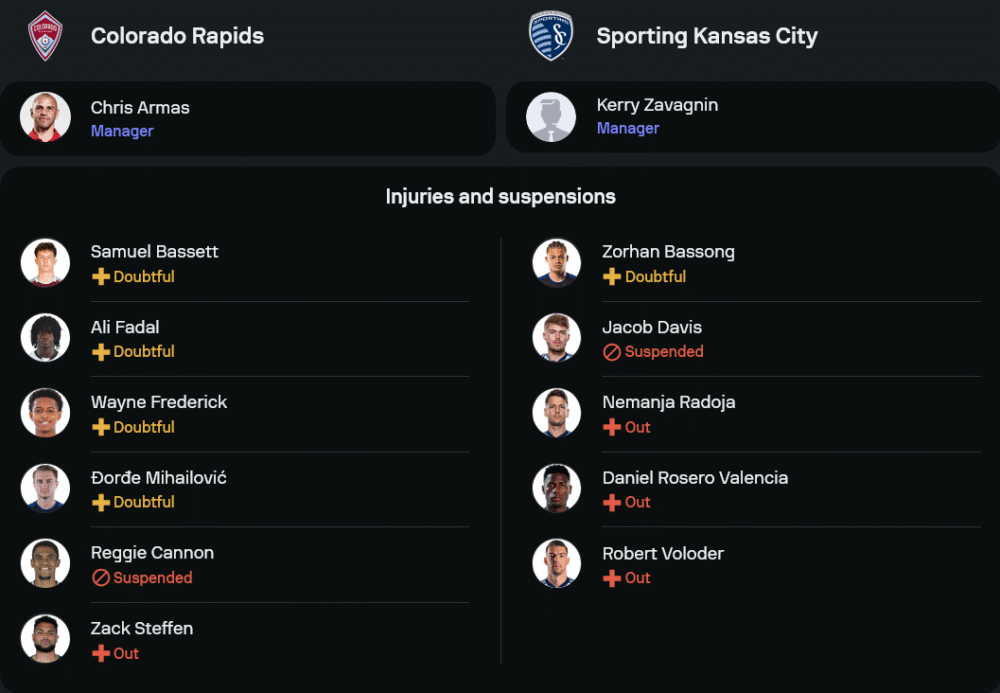Click the suspended icon under Reggie Cannon

[x=101, y=578]
